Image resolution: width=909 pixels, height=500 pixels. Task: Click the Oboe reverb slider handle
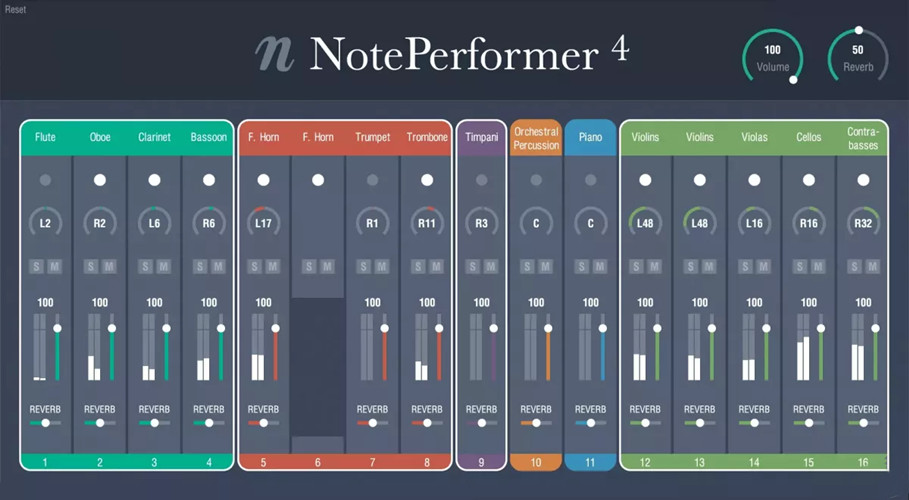coord(100,423)
